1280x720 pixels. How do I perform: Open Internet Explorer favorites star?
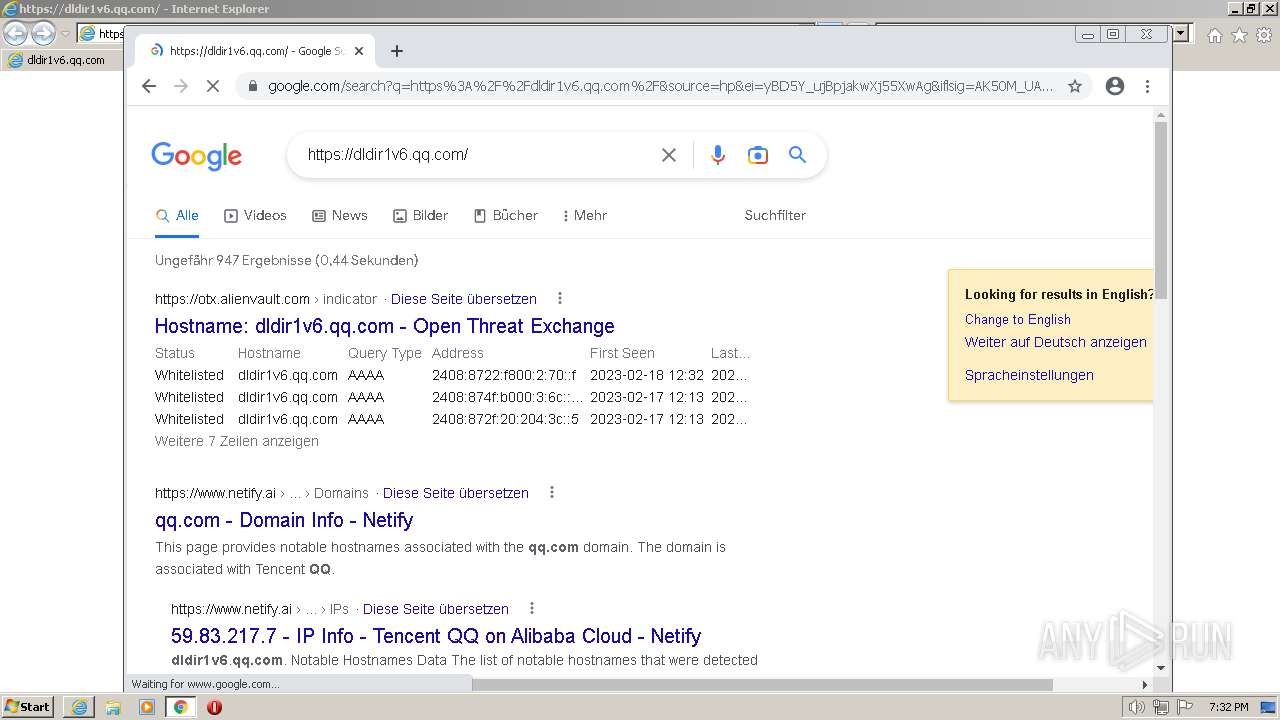1239,36
